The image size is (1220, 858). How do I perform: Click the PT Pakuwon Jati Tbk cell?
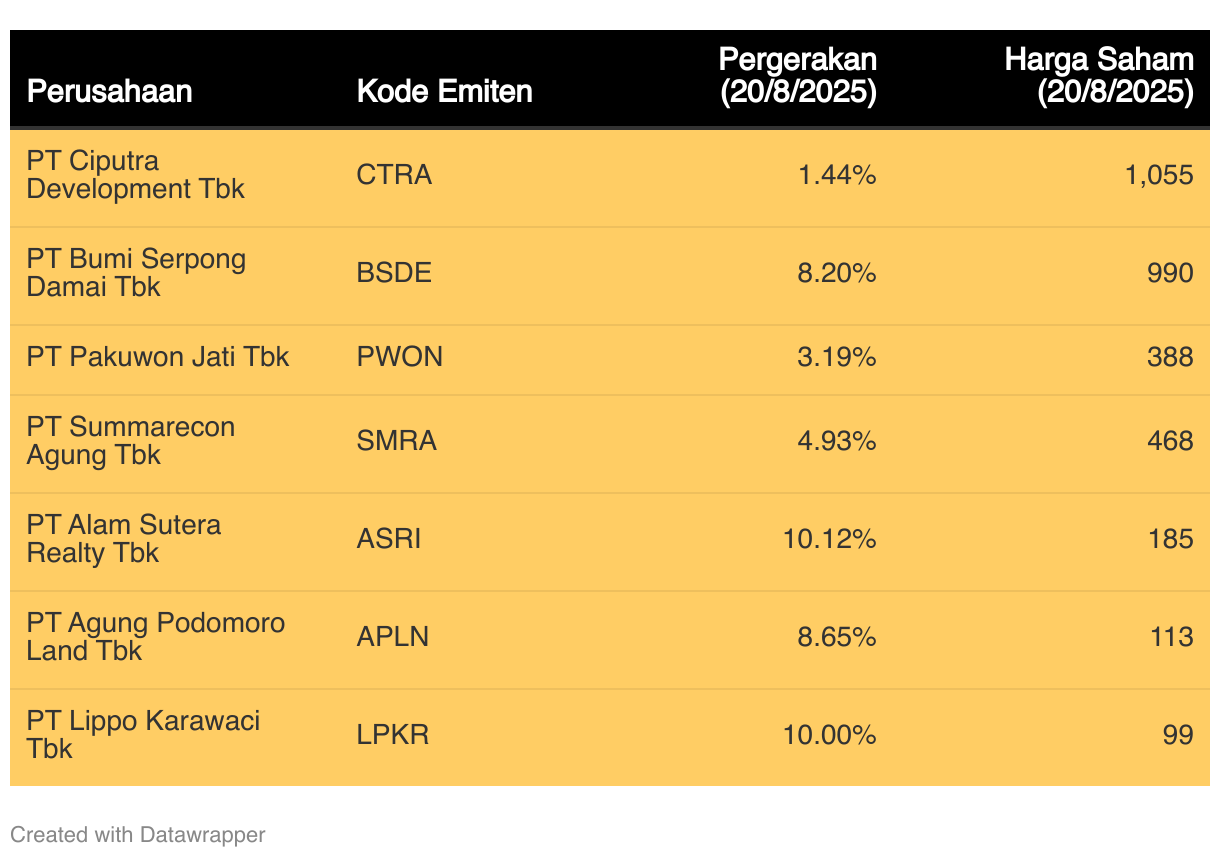click(x=158, y=357)
